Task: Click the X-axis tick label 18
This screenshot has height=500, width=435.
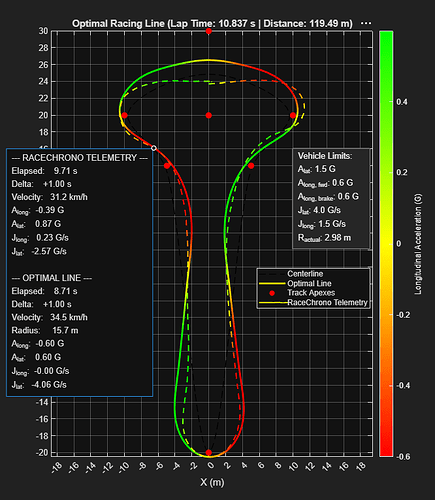Action: point(361,465)
